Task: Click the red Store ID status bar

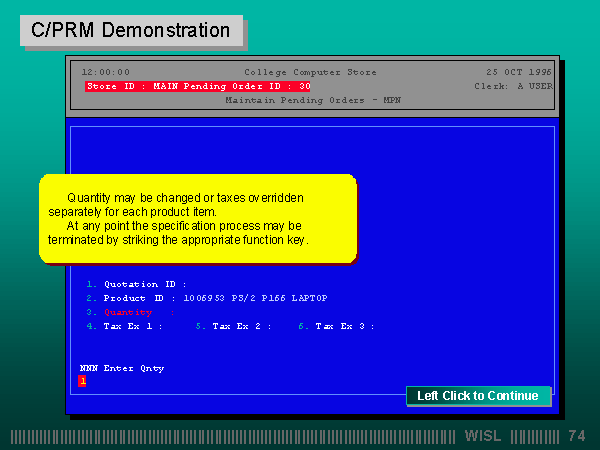Action: click(198, 87)
